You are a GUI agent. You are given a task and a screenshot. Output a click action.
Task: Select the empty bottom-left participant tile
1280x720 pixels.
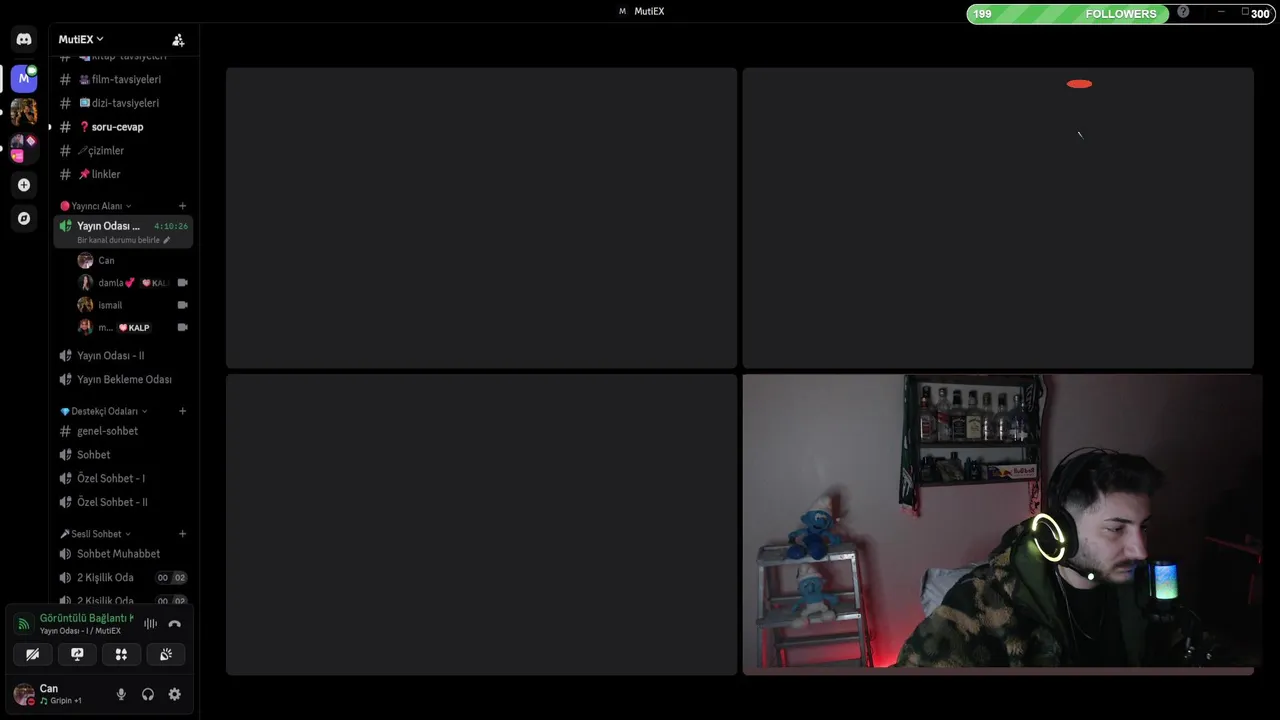[481, 525]
